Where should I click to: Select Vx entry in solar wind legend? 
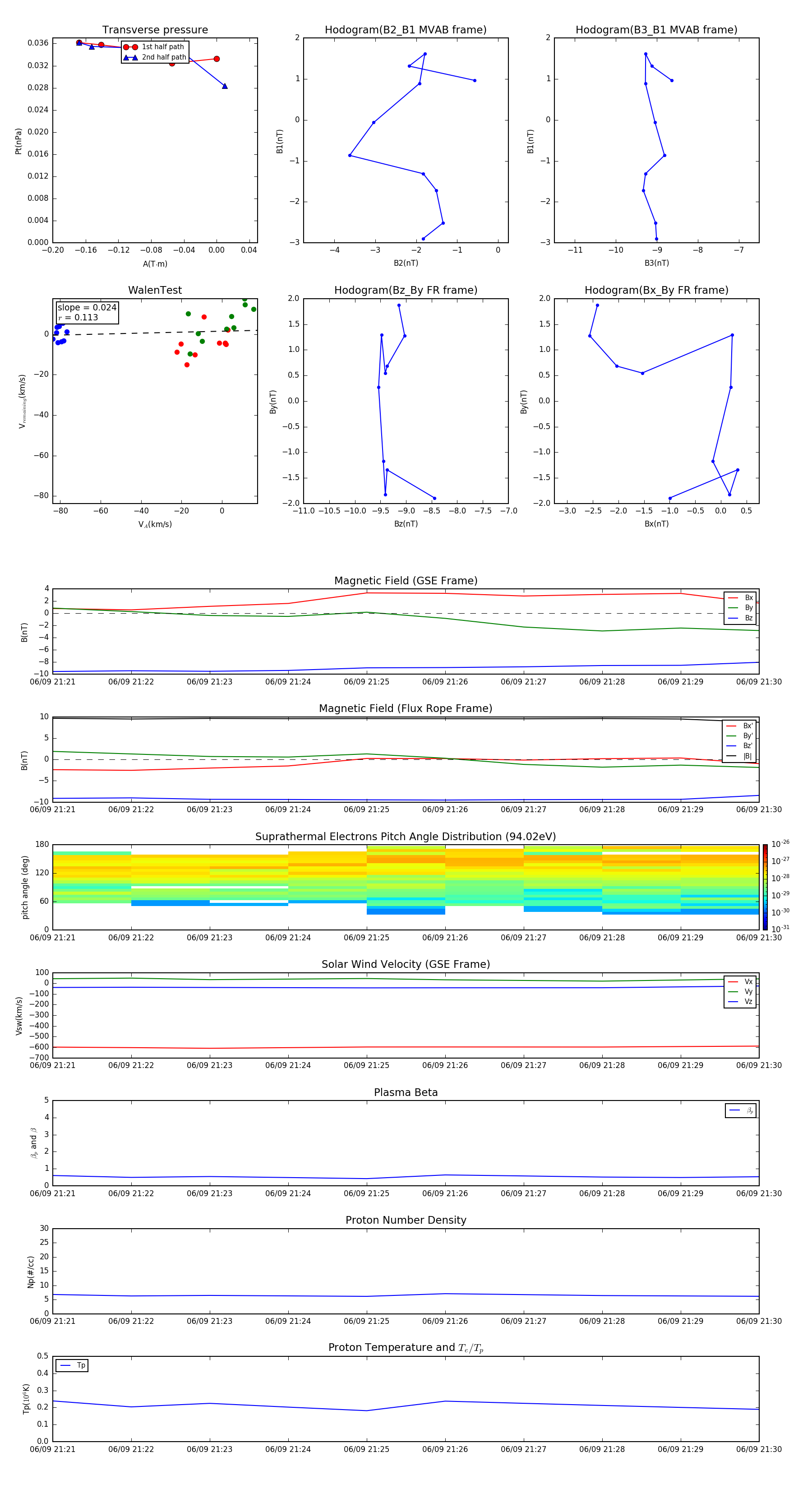click(x=740, y=981)
